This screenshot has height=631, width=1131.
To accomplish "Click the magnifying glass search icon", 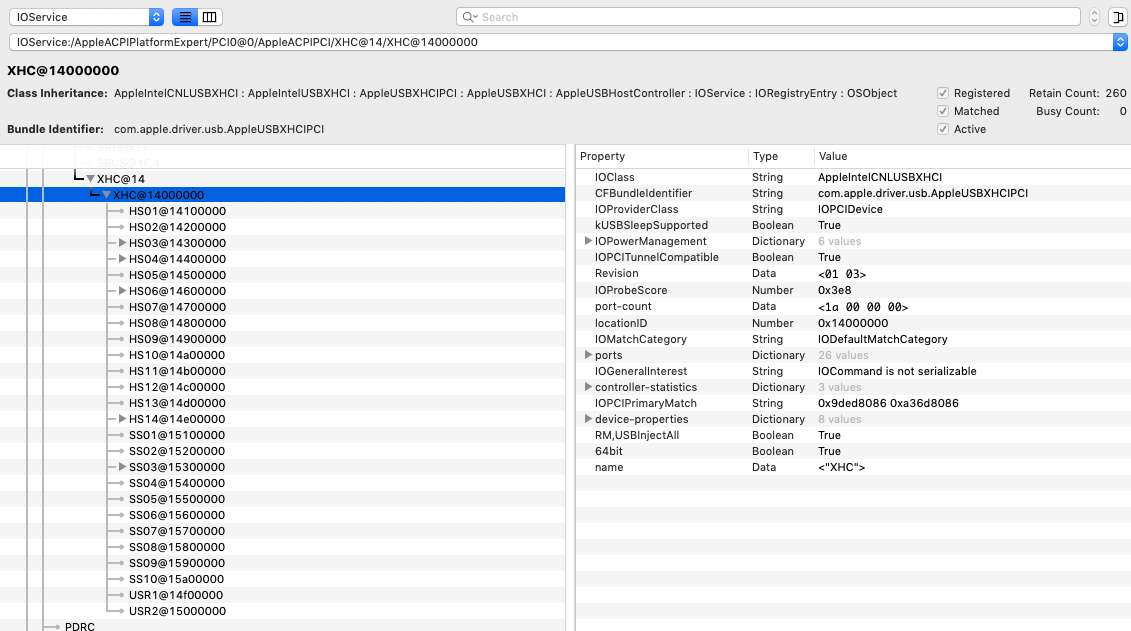I will [x=468, y=17].
